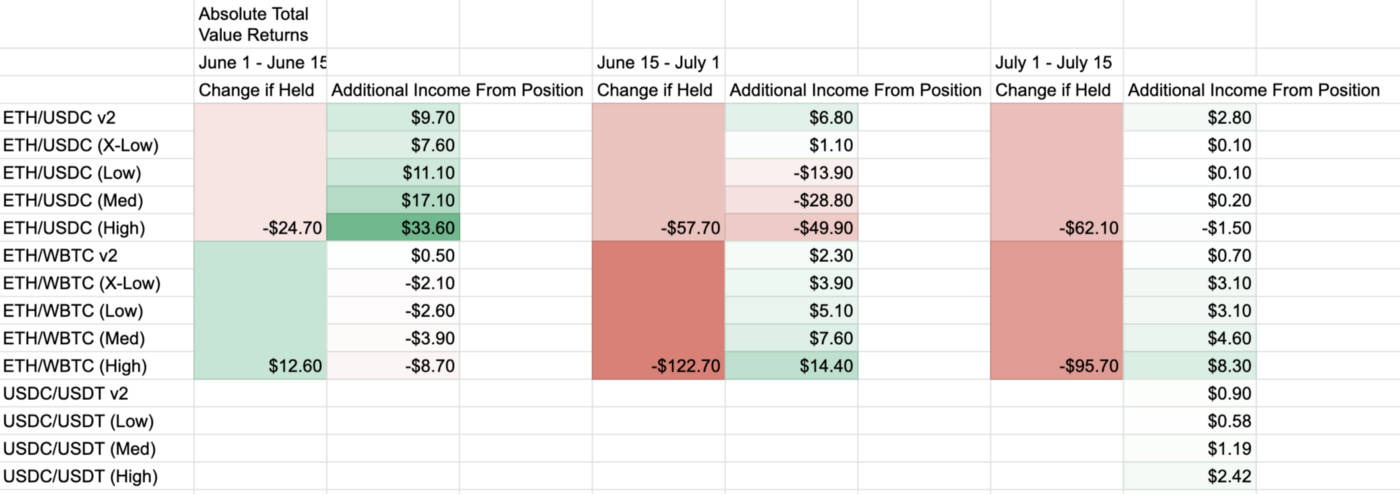The image size is (1400, 494).
Task: Select the "June 1 - June 15" header cell
Action: coord(260,63)
